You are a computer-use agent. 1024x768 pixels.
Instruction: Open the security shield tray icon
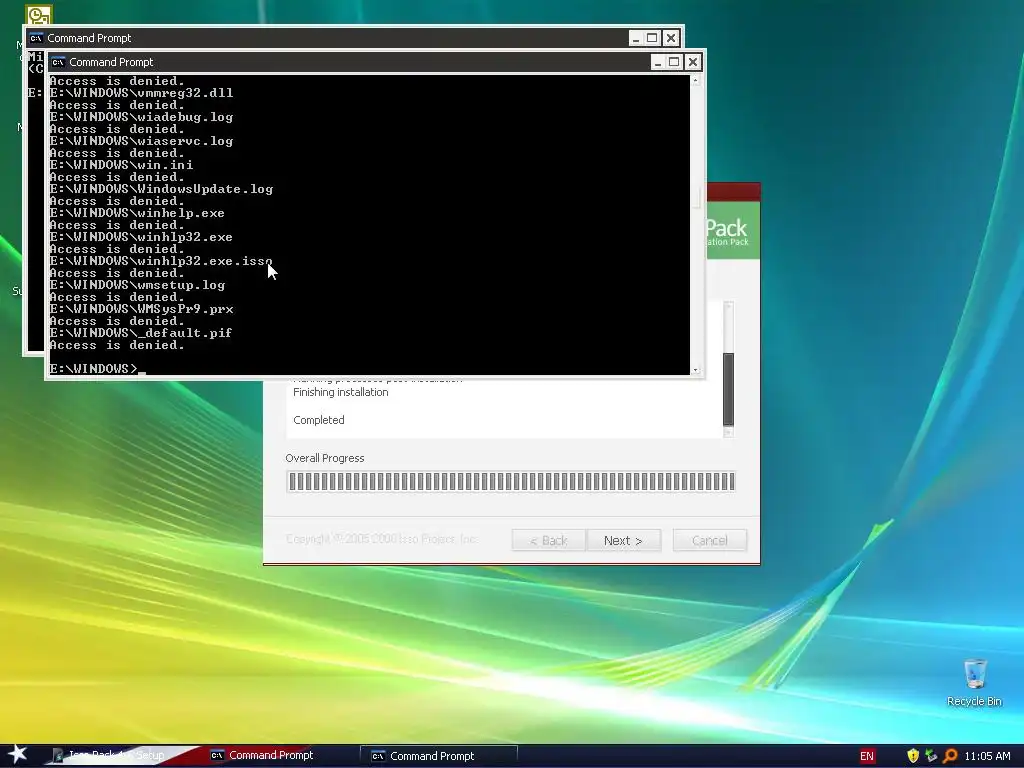[913, 756]
